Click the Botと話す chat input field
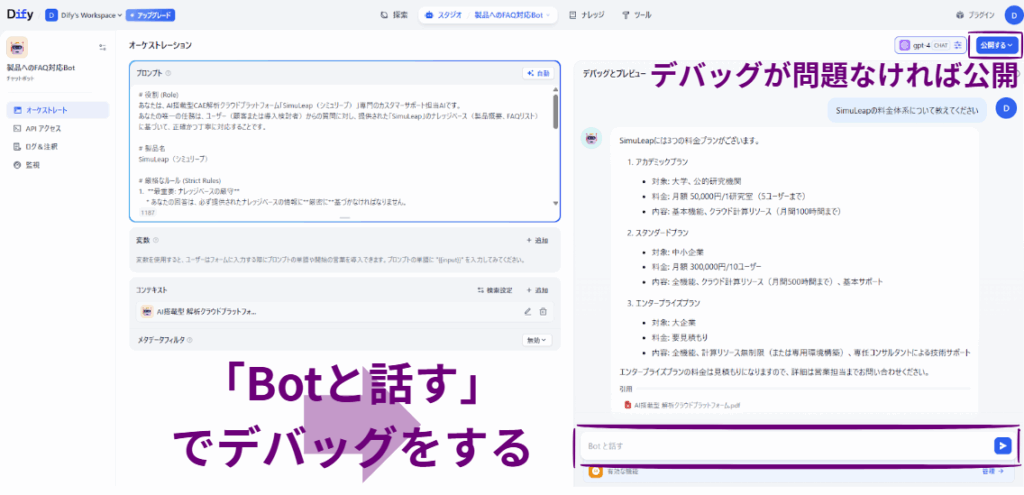The width and height of the screenshot is (1024, 495). coord(780,446)
